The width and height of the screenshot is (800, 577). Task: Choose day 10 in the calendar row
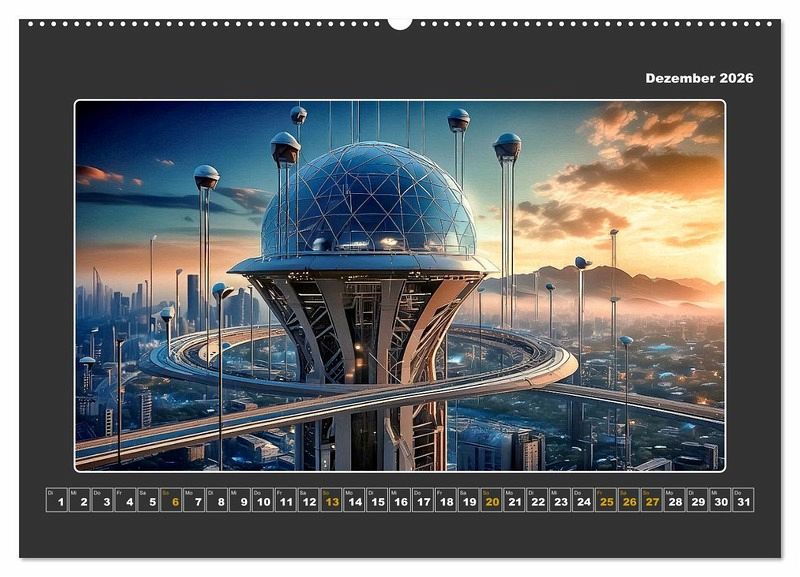[263, 500]
